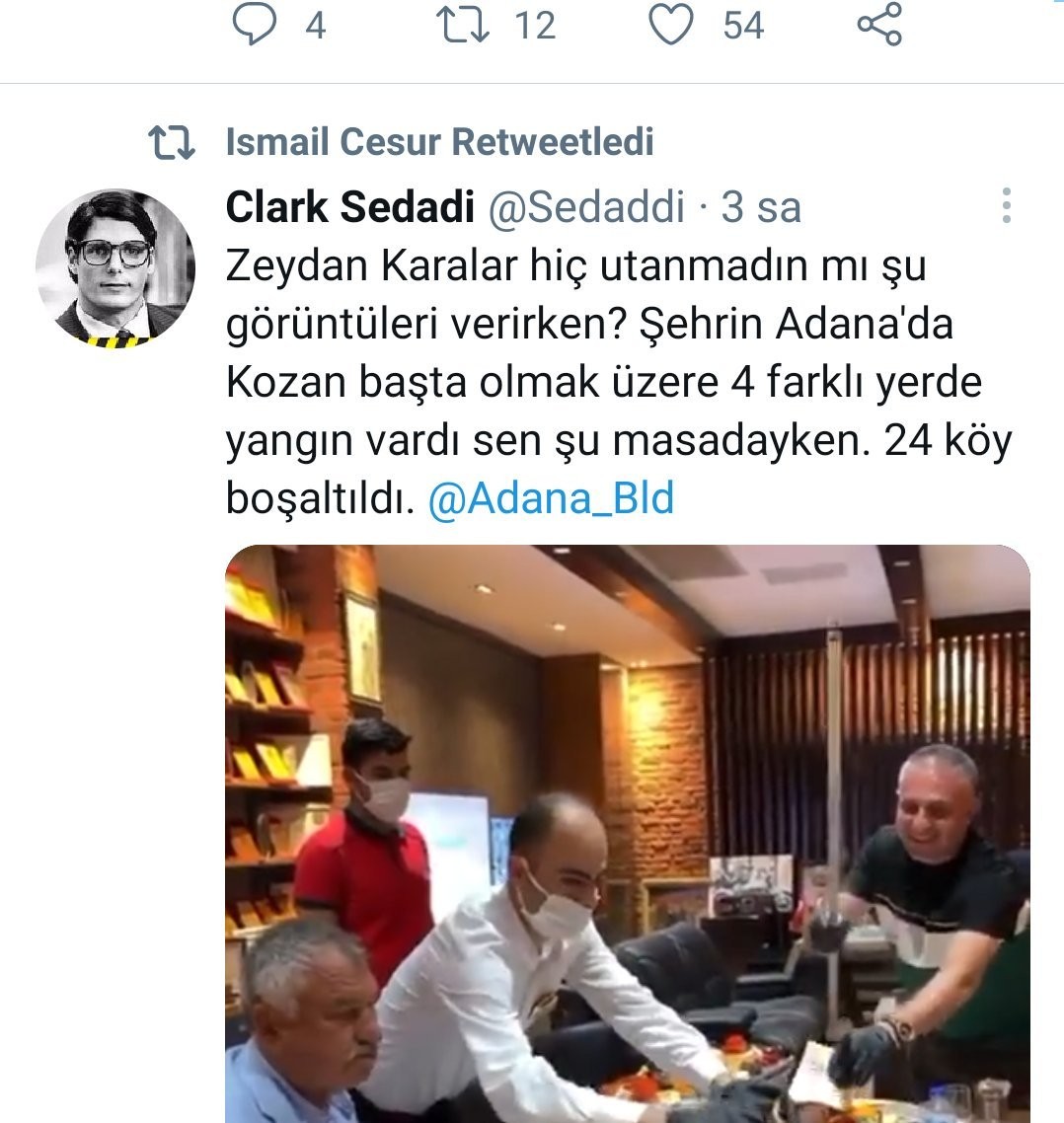Open the @Adana_Bld mention
This screenshot has height=1123, width=1064.
pos(551,497)
